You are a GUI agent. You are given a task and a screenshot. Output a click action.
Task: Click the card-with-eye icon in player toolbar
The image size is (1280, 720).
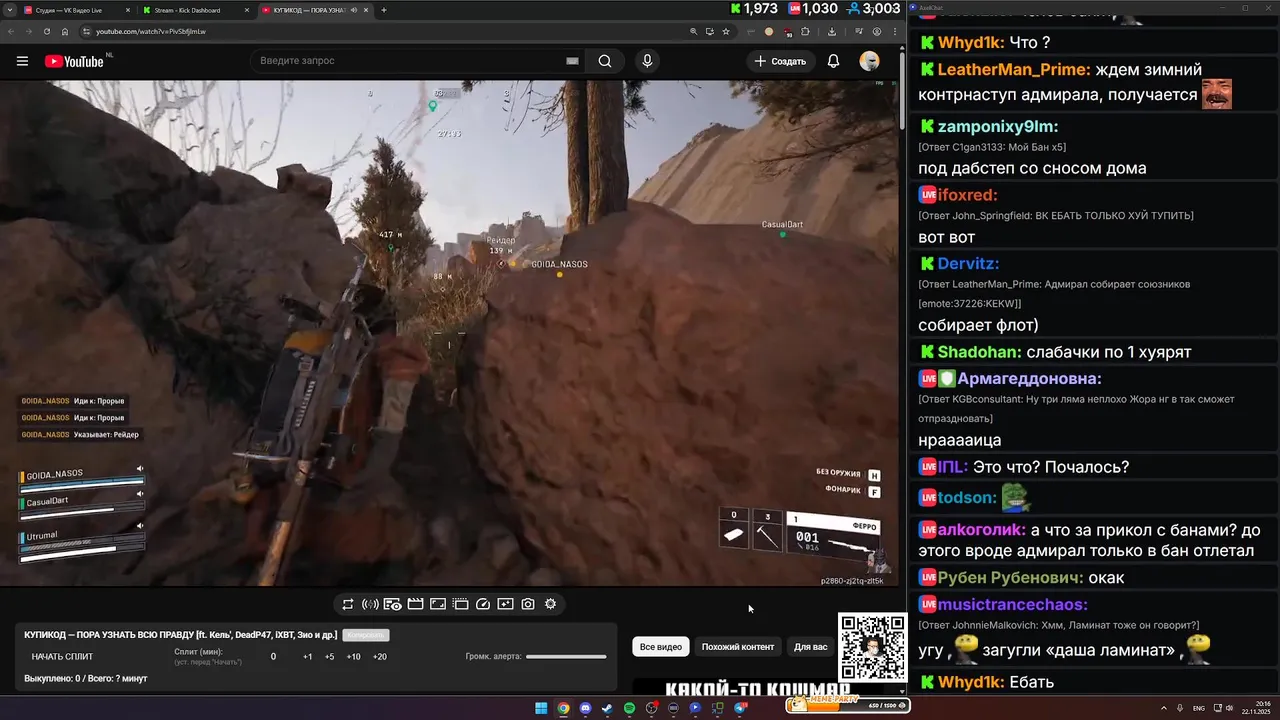click(x=393, y=604)
